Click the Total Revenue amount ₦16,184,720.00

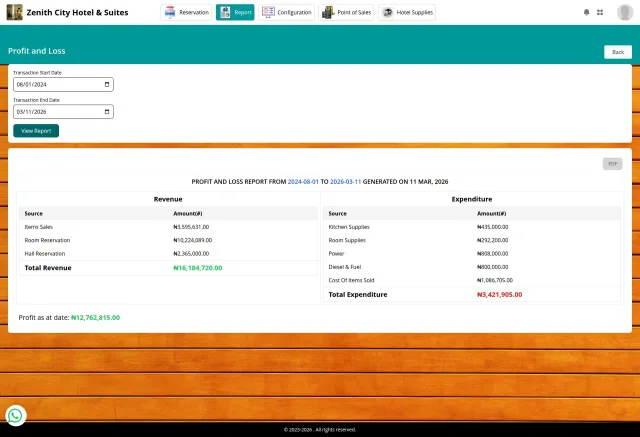point(198,268)
